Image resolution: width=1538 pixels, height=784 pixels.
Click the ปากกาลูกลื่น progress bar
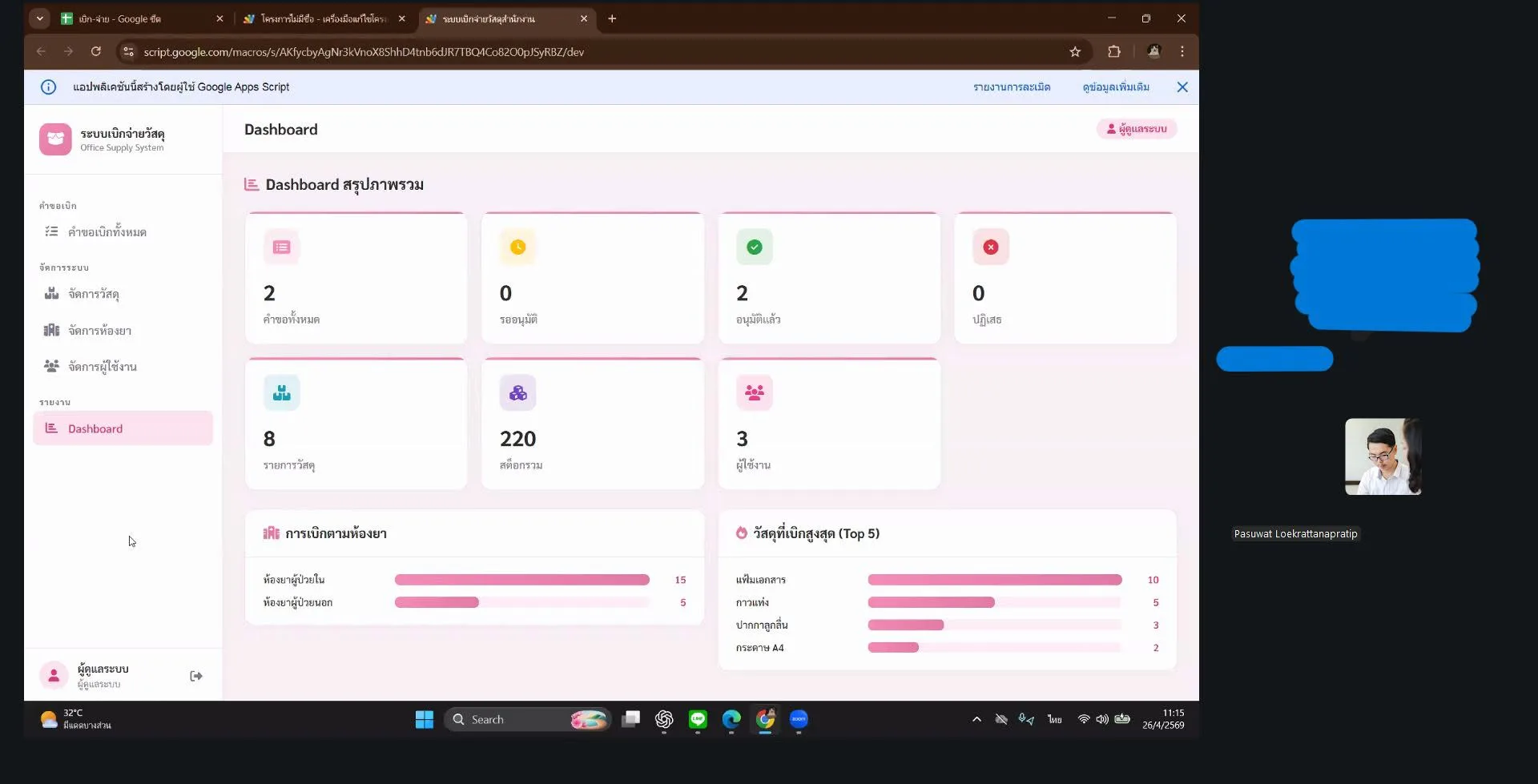[994, 625]
